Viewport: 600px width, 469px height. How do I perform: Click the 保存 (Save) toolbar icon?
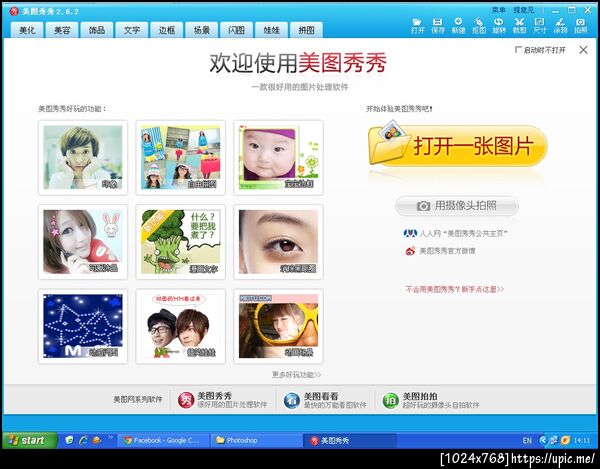tap(438, 26)
